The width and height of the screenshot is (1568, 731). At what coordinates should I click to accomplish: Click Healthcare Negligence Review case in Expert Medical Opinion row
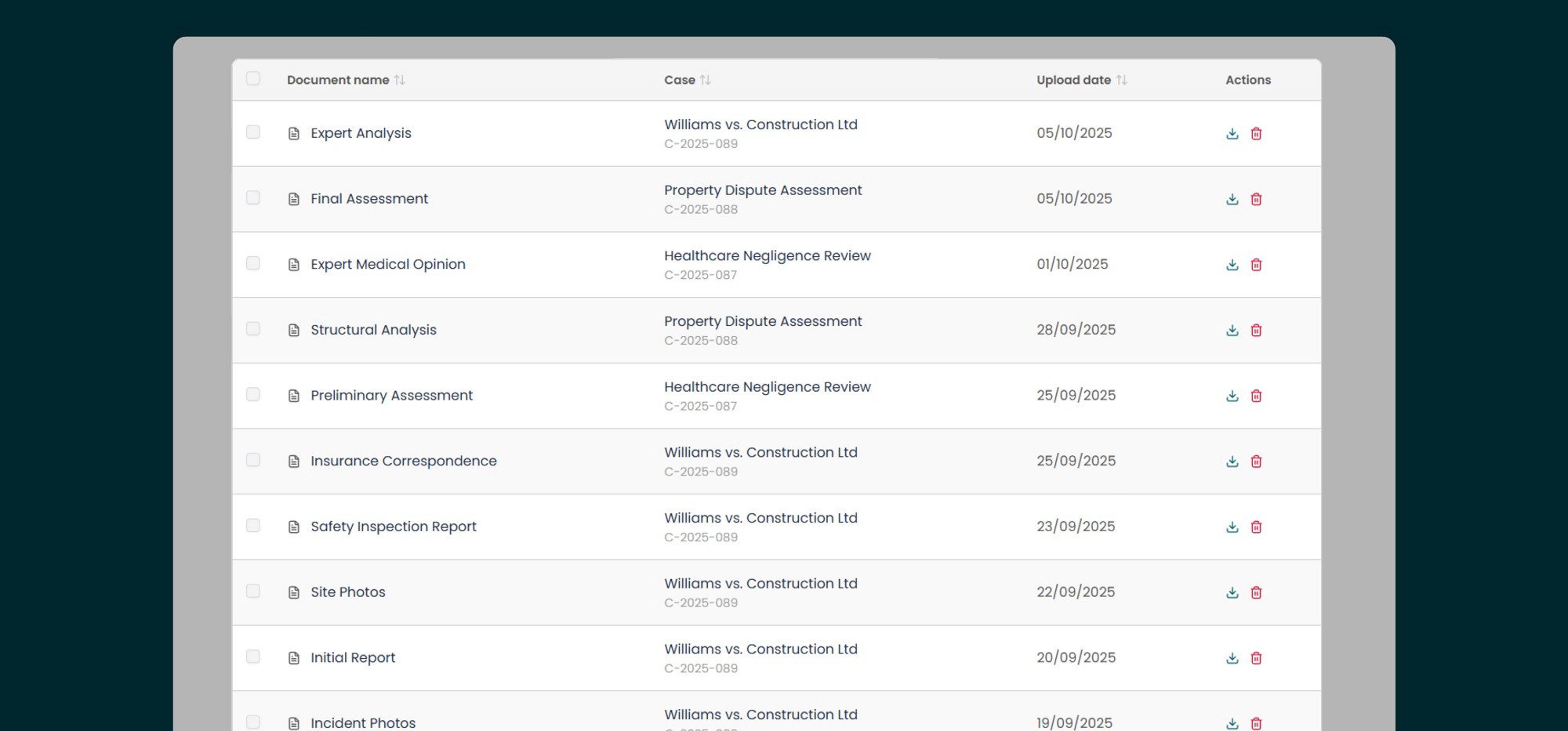(x=768, y=256)
